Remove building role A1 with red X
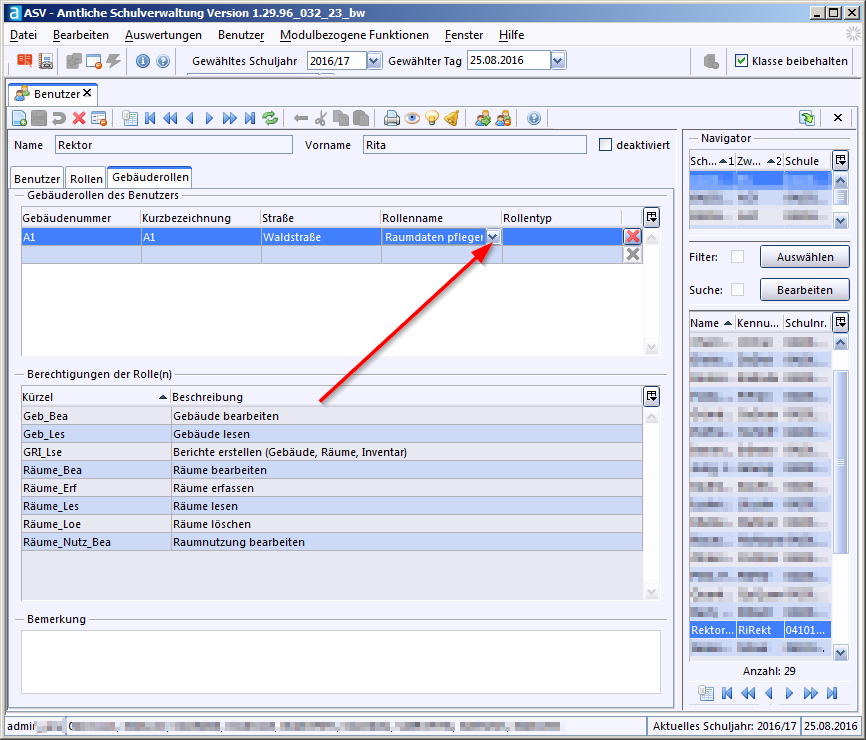866x740 pixels. pyautogui.click(x=632, y=237)
